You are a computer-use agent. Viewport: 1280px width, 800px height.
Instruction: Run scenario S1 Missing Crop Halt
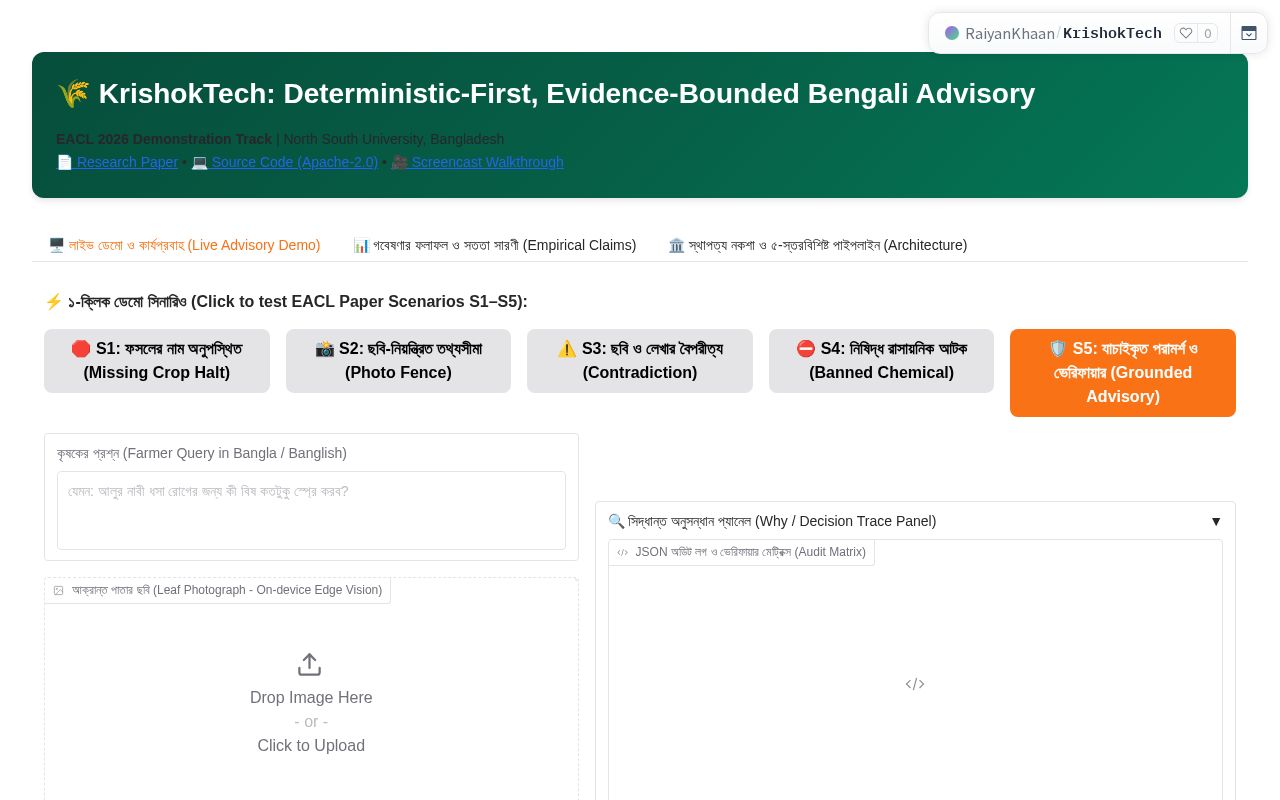[157, 361]
